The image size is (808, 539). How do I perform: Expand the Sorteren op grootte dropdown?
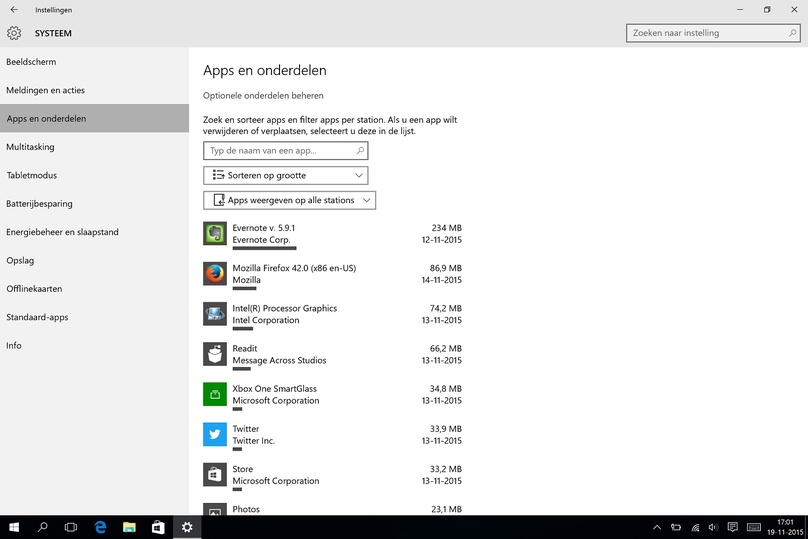[285, 175]
